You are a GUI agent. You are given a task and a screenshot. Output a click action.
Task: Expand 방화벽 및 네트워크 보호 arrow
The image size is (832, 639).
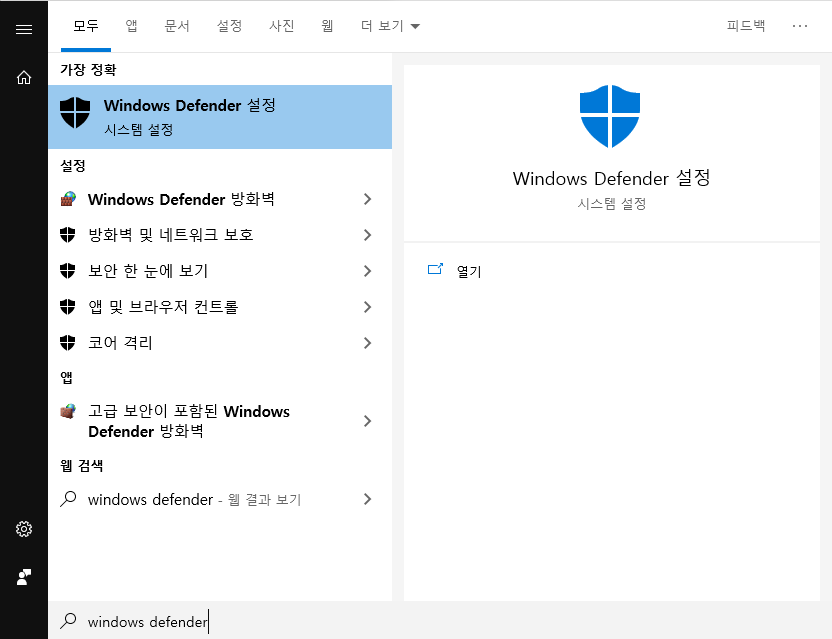click(x=367, y=235)
